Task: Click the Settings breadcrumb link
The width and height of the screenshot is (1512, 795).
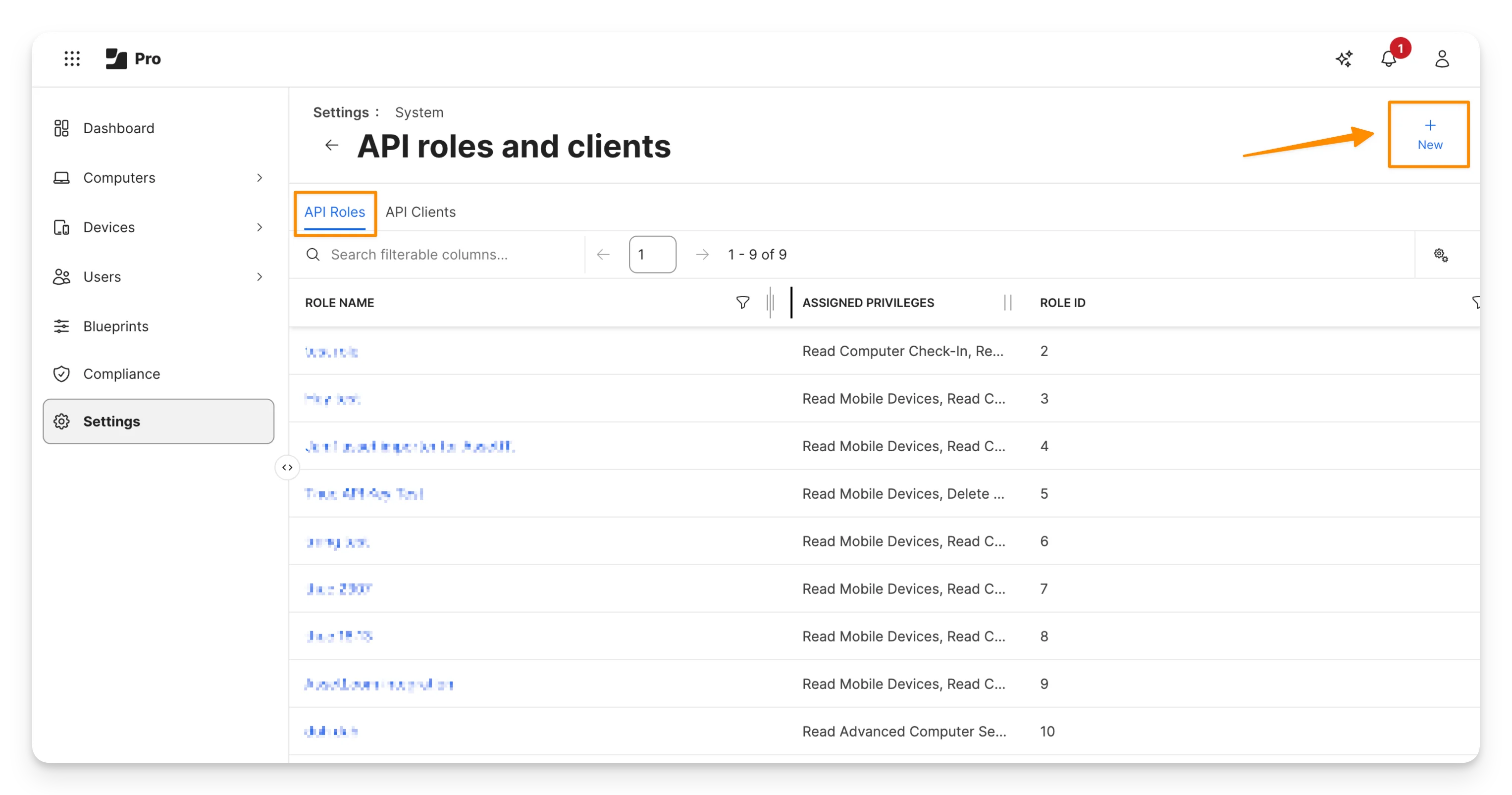Action: [341, 112]
